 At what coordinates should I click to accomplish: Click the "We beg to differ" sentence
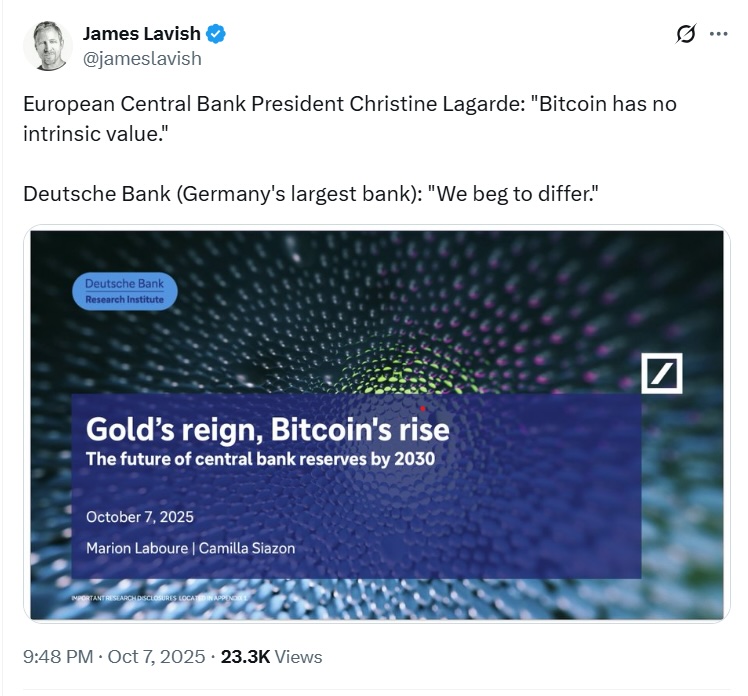[x=310, y=191]
